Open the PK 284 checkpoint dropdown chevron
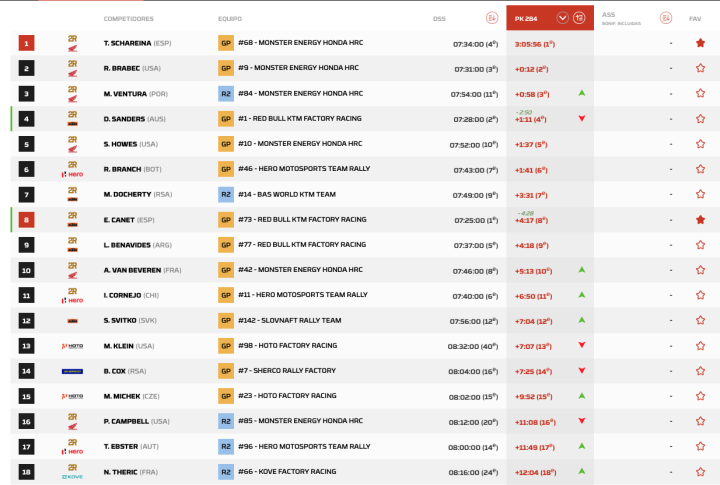The width and height of the screenshot is (720, 485). point(562,18)
